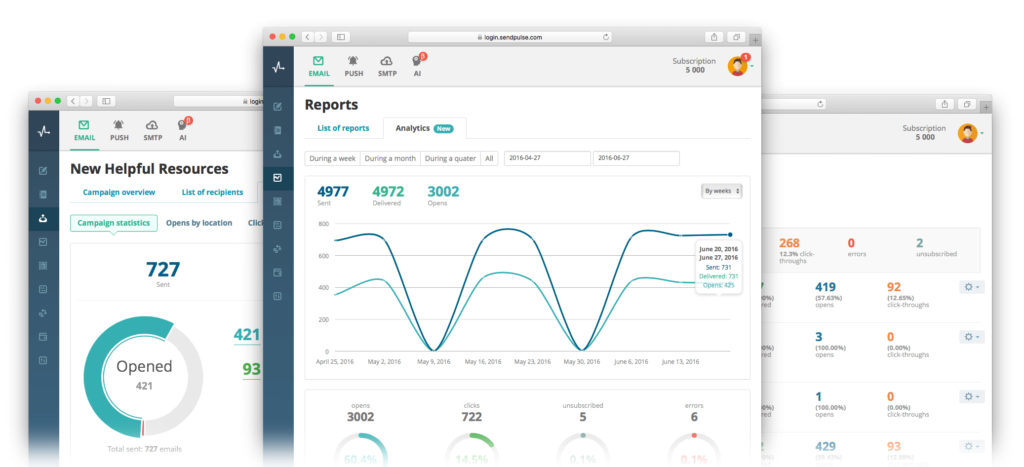The image size is (1024, 467).
Task: Open gear dropdown in 3 opens row
Action: pyautogui.click(x=971, y=337)
